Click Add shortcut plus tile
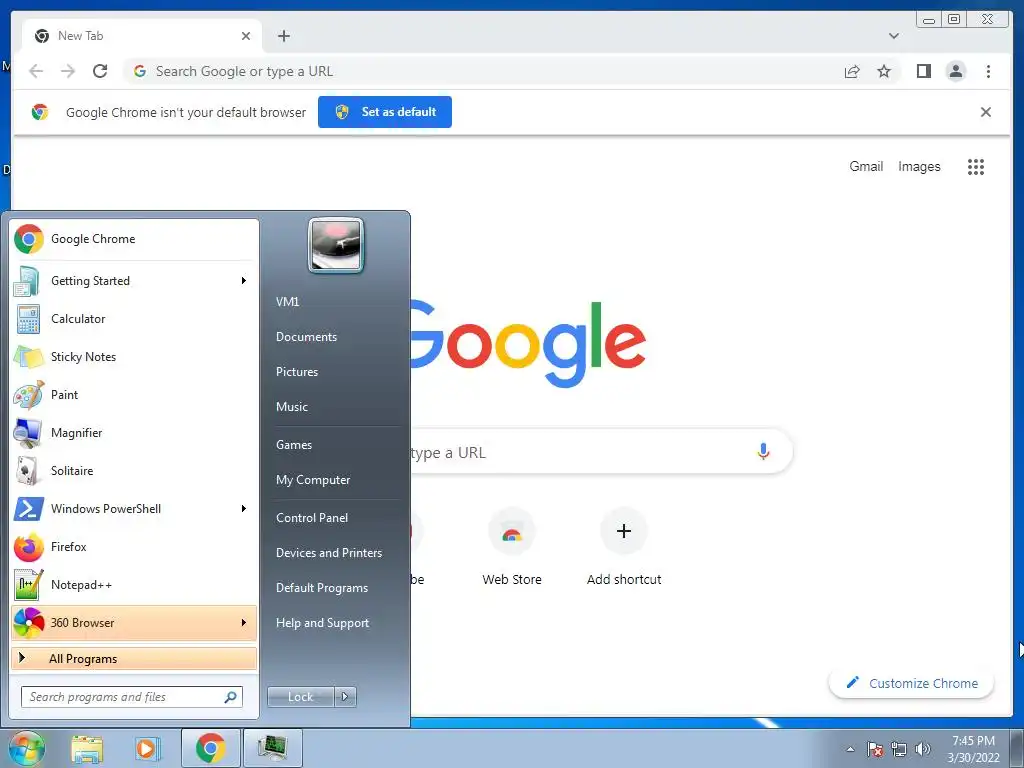Viewport: 1024px width, 768px height. [624, 547]
